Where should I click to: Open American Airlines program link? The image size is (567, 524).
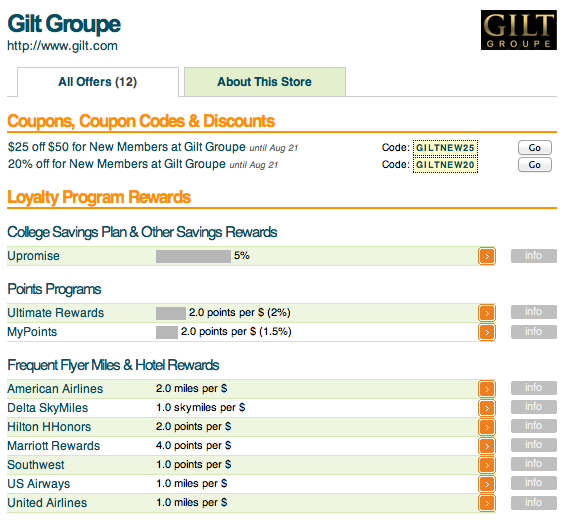pos(55,389)
